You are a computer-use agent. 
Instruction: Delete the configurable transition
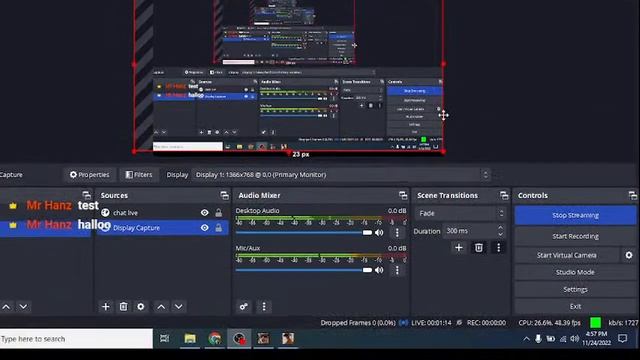pos(479,248)
